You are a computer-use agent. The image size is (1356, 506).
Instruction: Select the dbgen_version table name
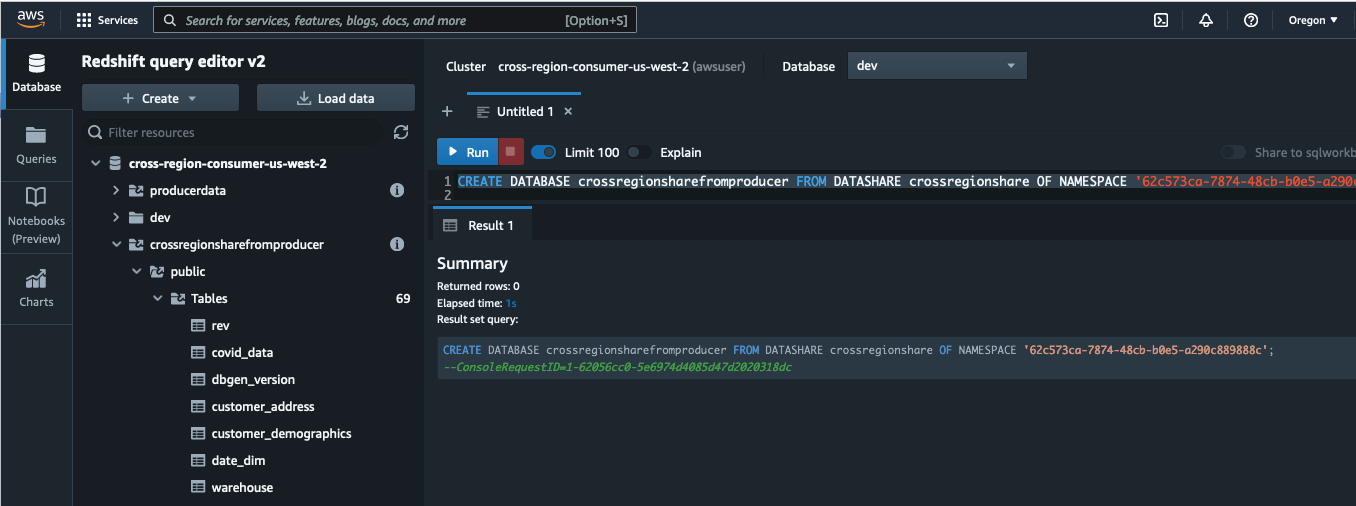point(253,379)
